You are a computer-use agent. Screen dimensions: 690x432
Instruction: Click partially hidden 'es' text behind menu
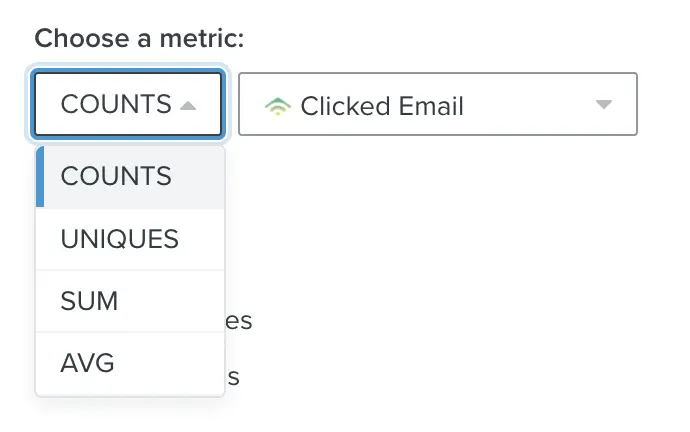coord(239,321)
